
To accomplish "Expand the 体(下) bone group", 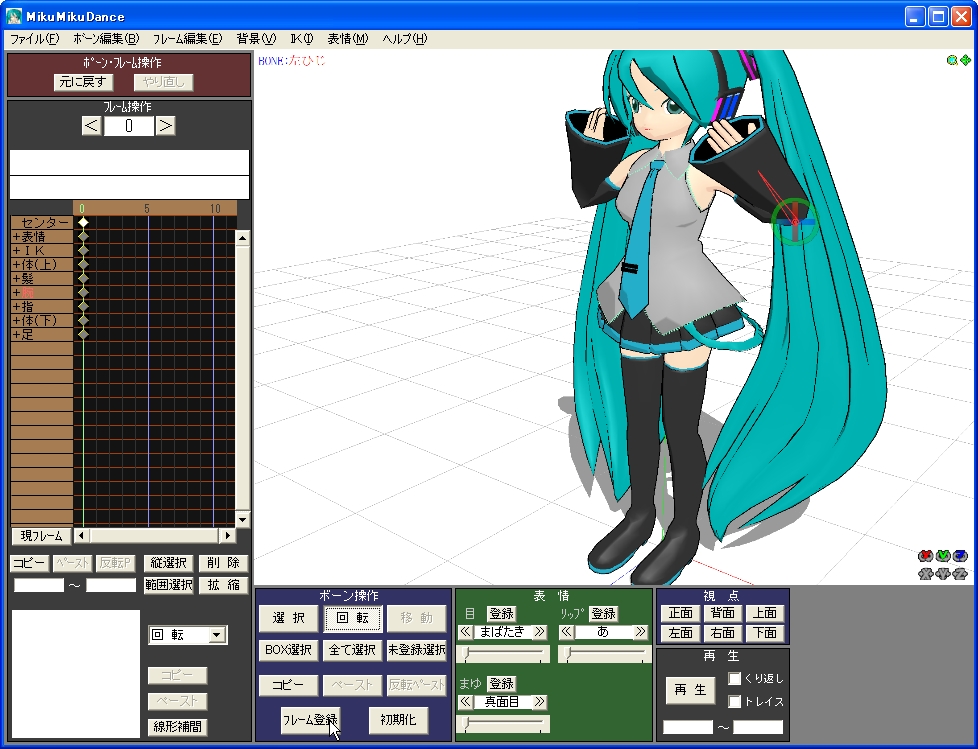I will [16, 321].
